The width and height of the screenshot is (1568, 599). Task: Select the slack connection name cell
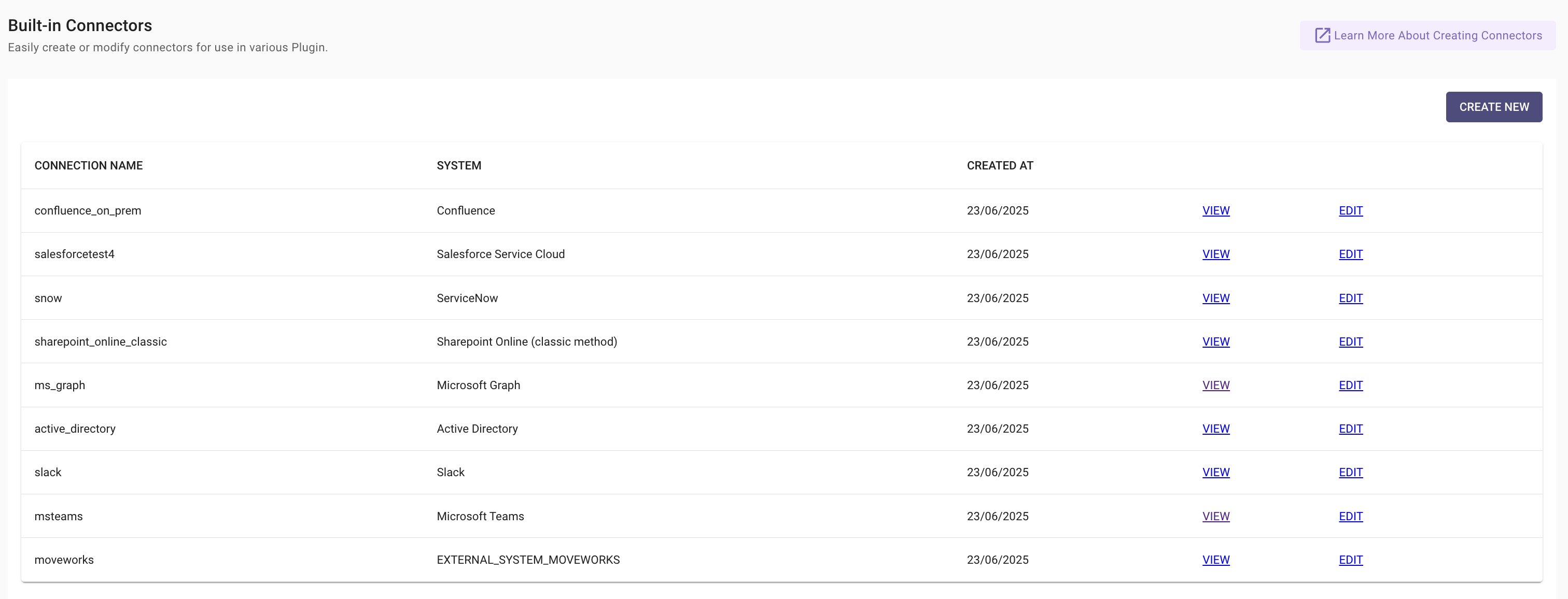point(48,473)
